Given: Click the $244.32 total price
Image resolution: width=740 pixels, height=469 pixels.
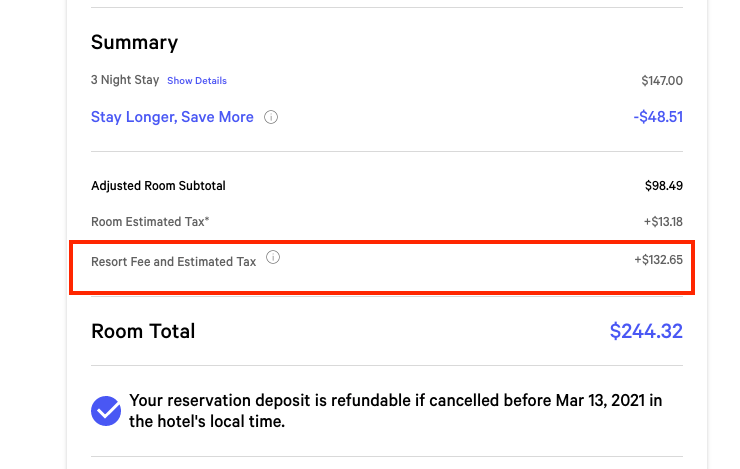Looking at the screenshot, I should coord(646,331).
